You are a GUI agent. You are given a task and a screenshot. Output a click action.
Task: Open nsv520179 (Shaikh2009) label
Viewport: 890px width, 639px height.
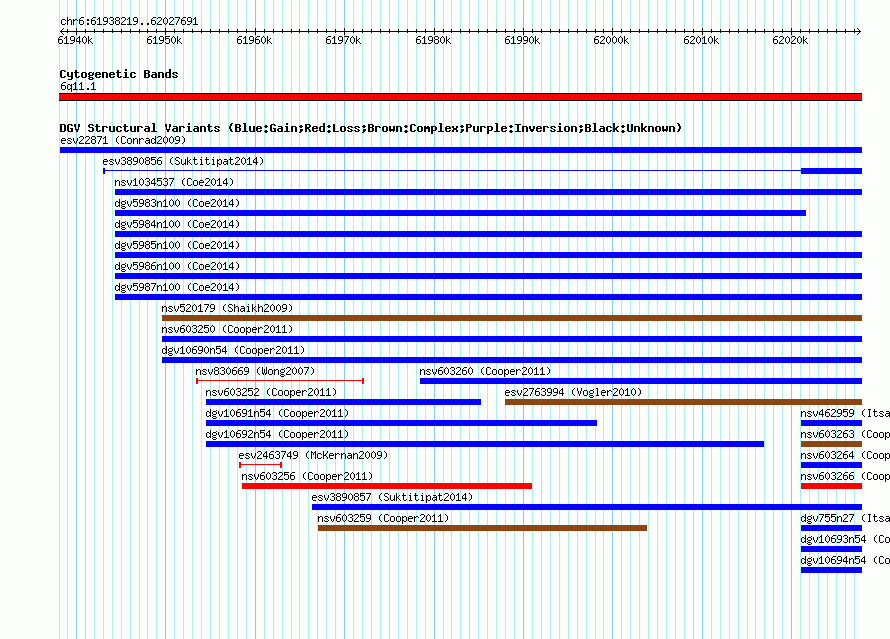point(227,308)
